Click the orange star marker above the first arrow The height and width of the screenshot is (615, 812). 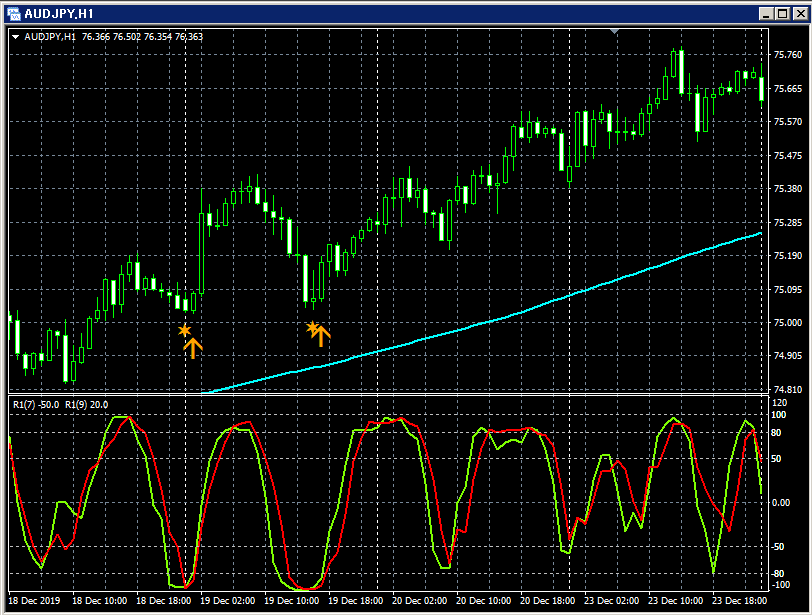point(185,330)
